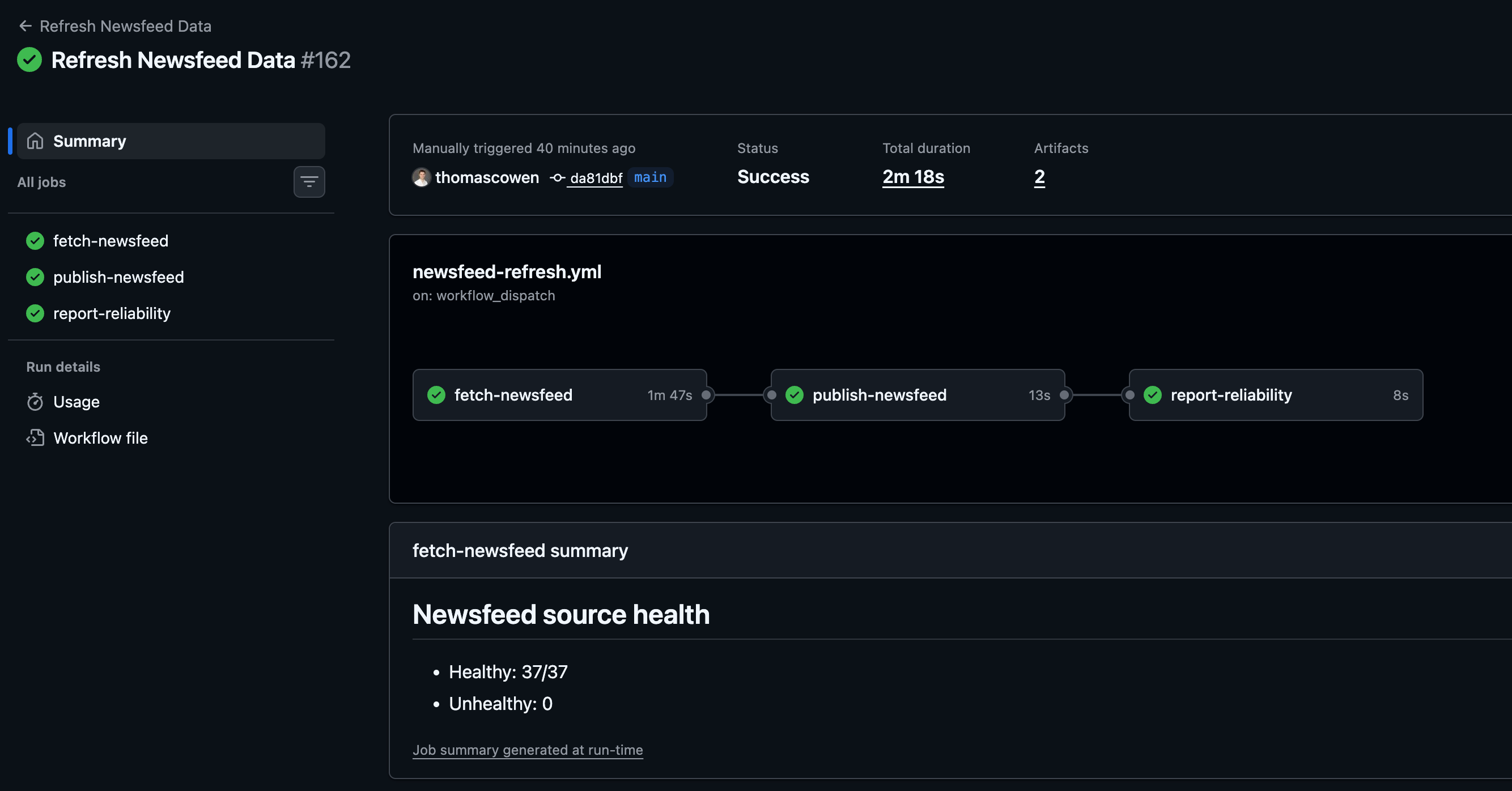Viewport: 1512px width, 791px height.
Task: Click the green check icon for sidebar report-reliability
Action: click(35, 313)
